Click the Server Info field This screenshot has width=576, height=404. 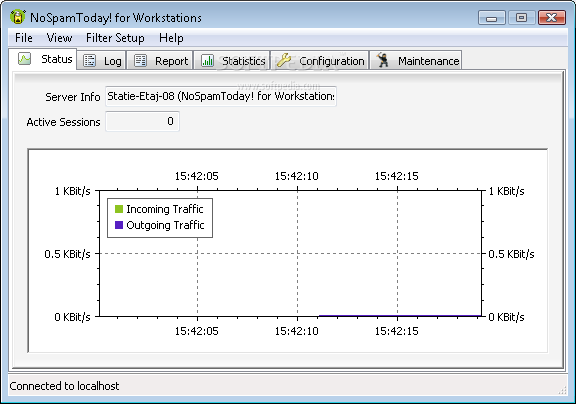tap(221, 96)
